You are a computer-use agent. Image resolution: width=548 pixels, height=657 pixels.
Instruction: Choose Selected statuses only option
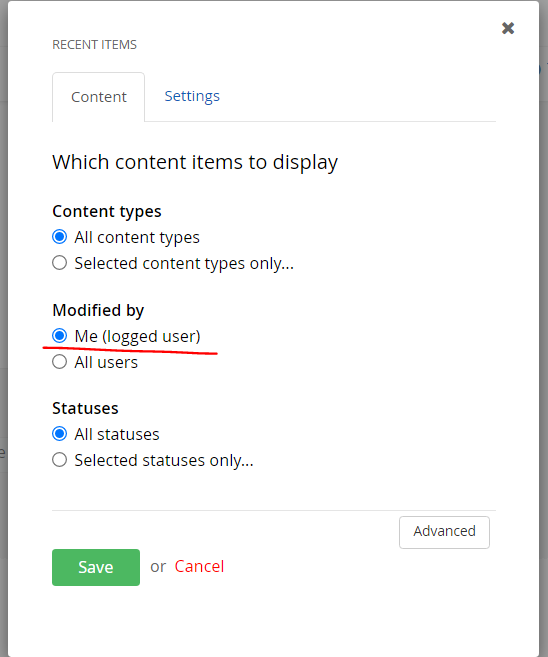click(59, 460)
